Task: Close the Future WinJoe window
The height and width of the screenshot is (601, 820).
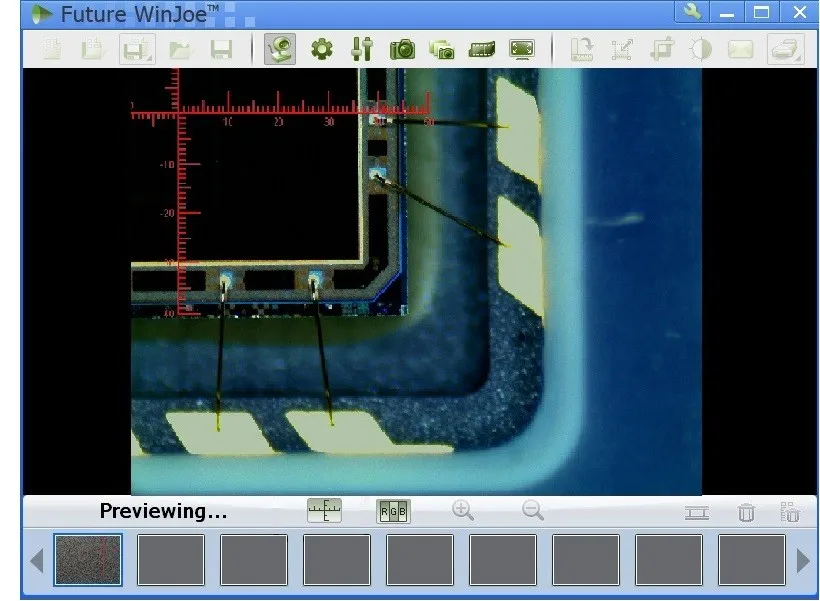Action: pos(800,12)
